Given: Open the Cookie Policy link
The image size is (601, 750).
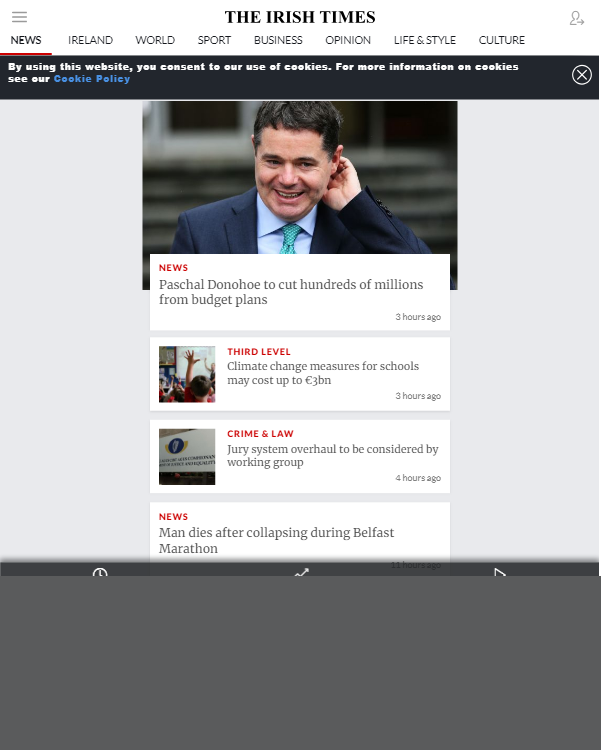Looking at the screenshot, I should point(92,79).
